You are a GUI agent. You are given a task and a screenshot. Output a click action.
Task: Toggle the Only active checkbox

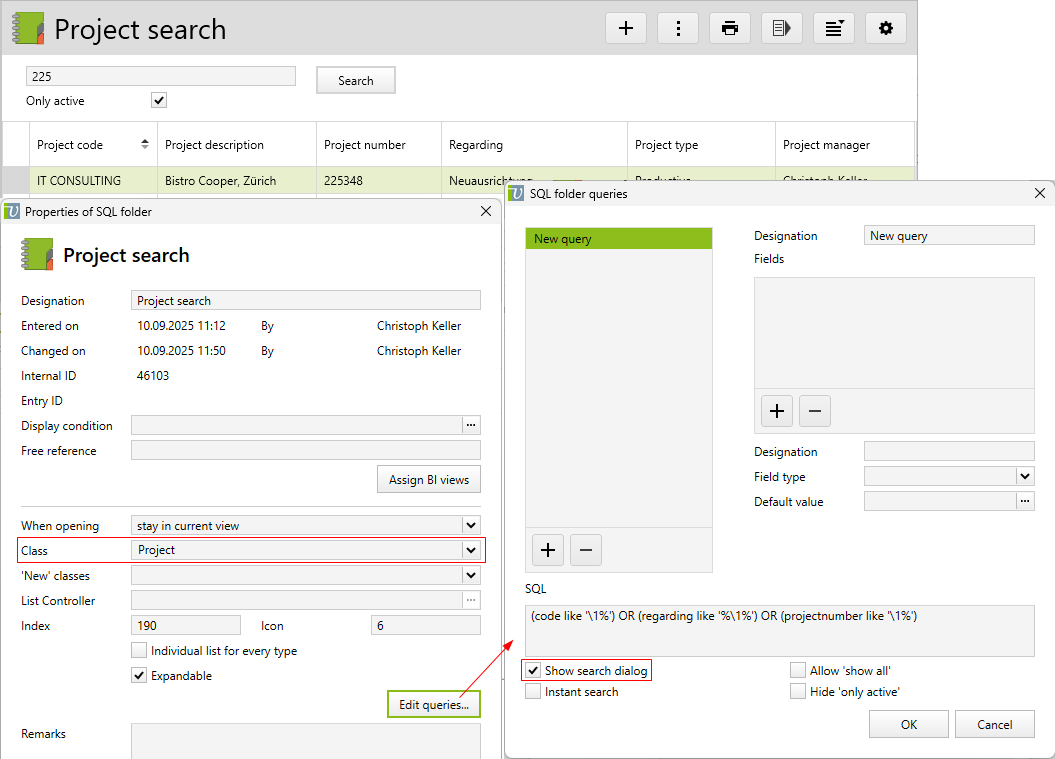click(159, 100)
